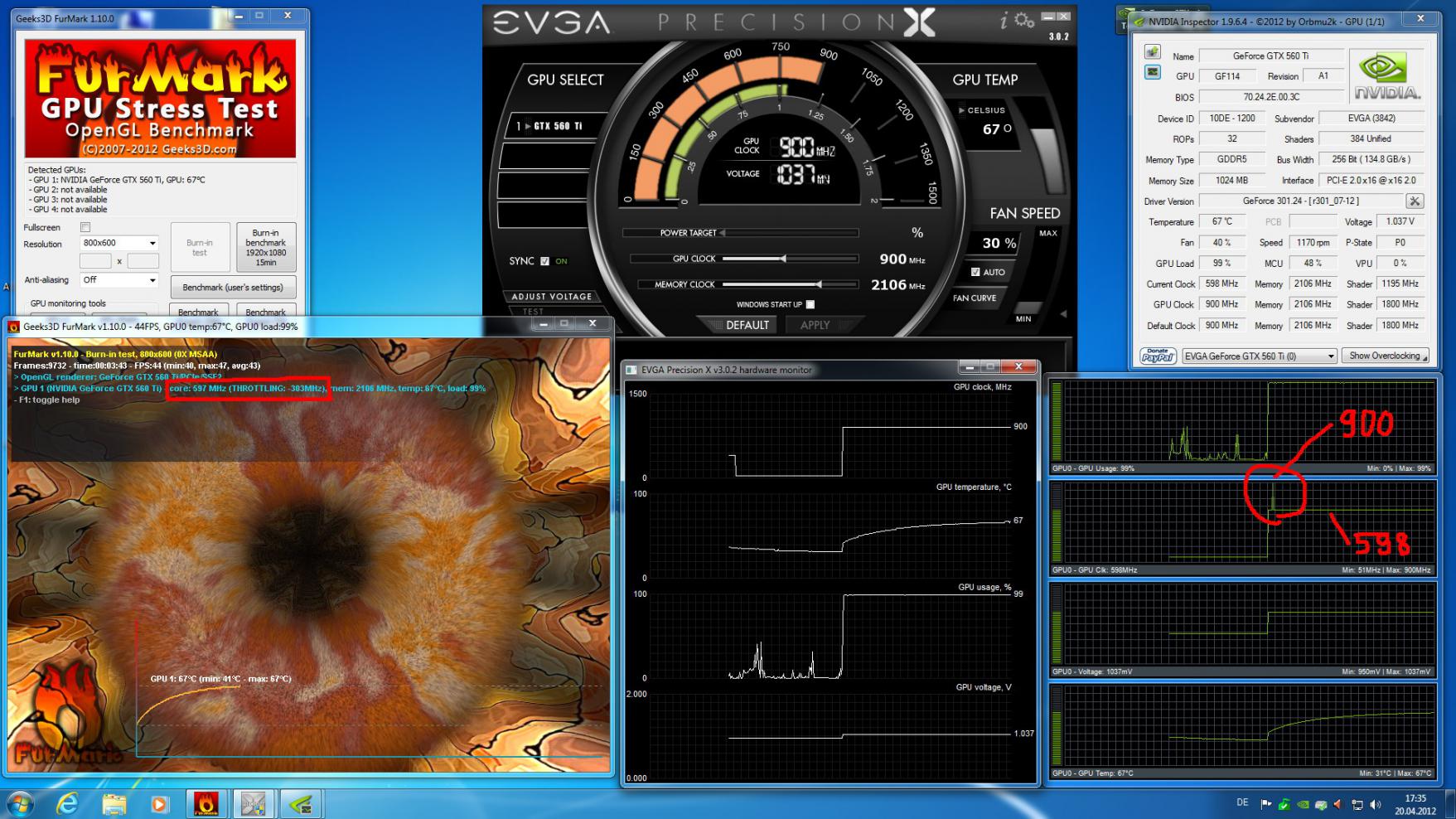This screenshot has height=819, width=1456.
Task: Open NVIDIA Inspector sensor monitoring icon
Action: [x=1153, y=72]
